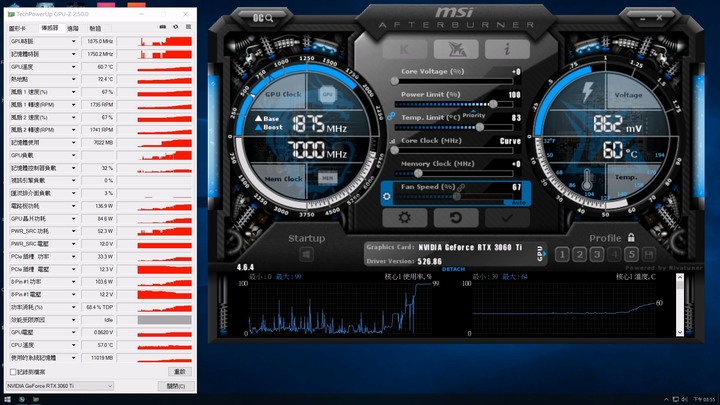Image resolution: width=720 pixels, height=405 pixels.
Task: Click the GPU chip icon on clock gauge
Action: [327, 94]
